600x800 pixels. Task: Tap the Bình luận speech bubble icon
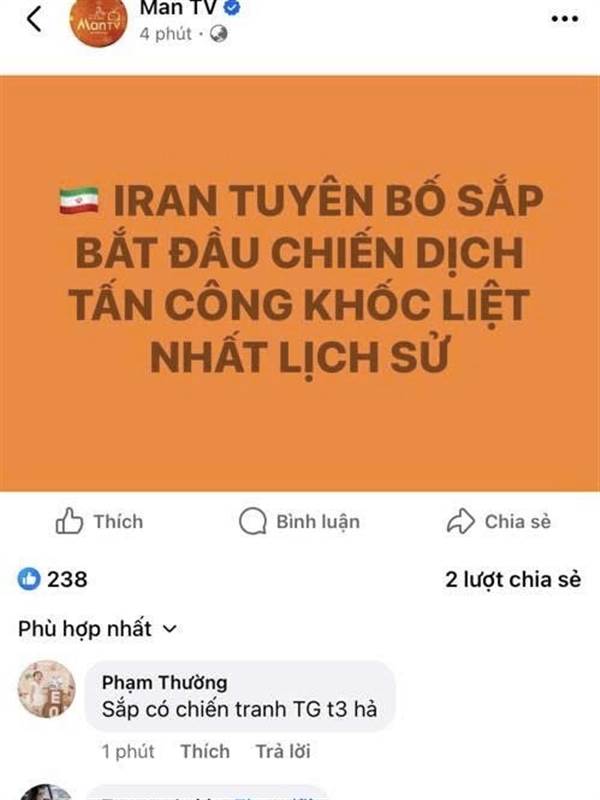[x=253, y=521]
